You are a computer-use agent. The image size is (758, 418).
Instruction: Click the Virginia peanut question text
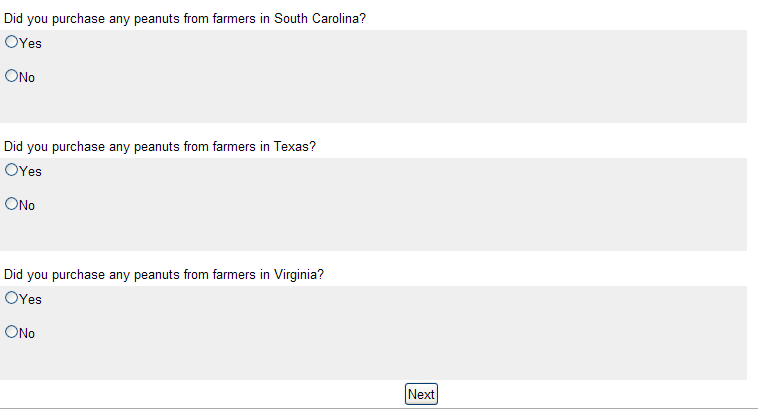(x=164, y=275)
